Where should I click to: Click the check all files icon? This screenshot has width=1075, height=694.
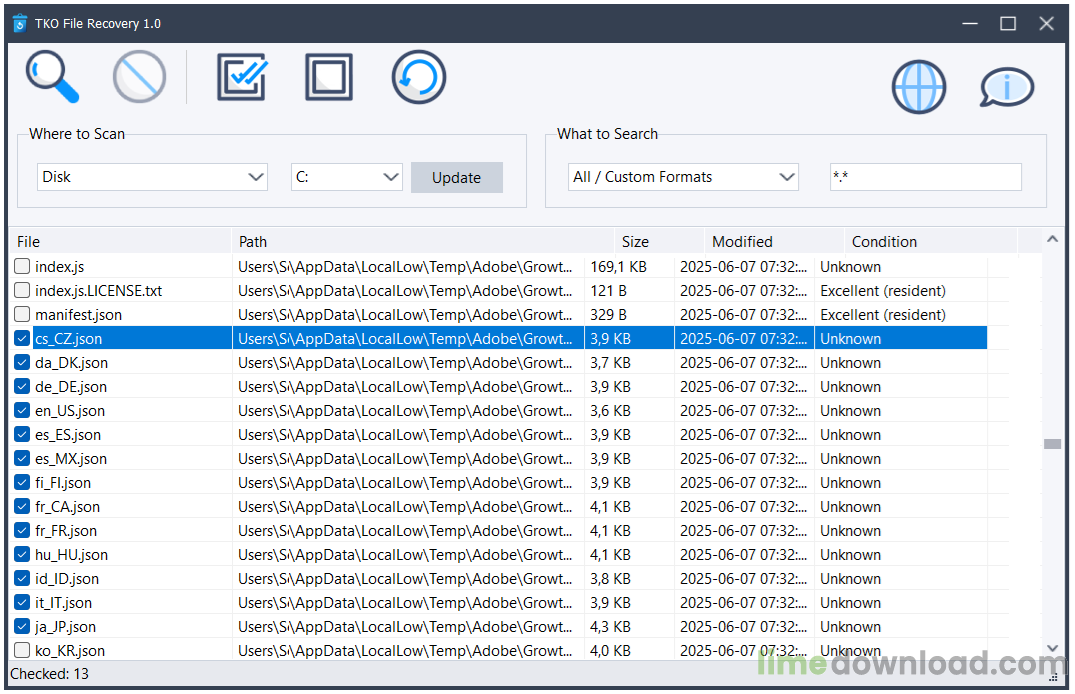[x=242, y=77]
